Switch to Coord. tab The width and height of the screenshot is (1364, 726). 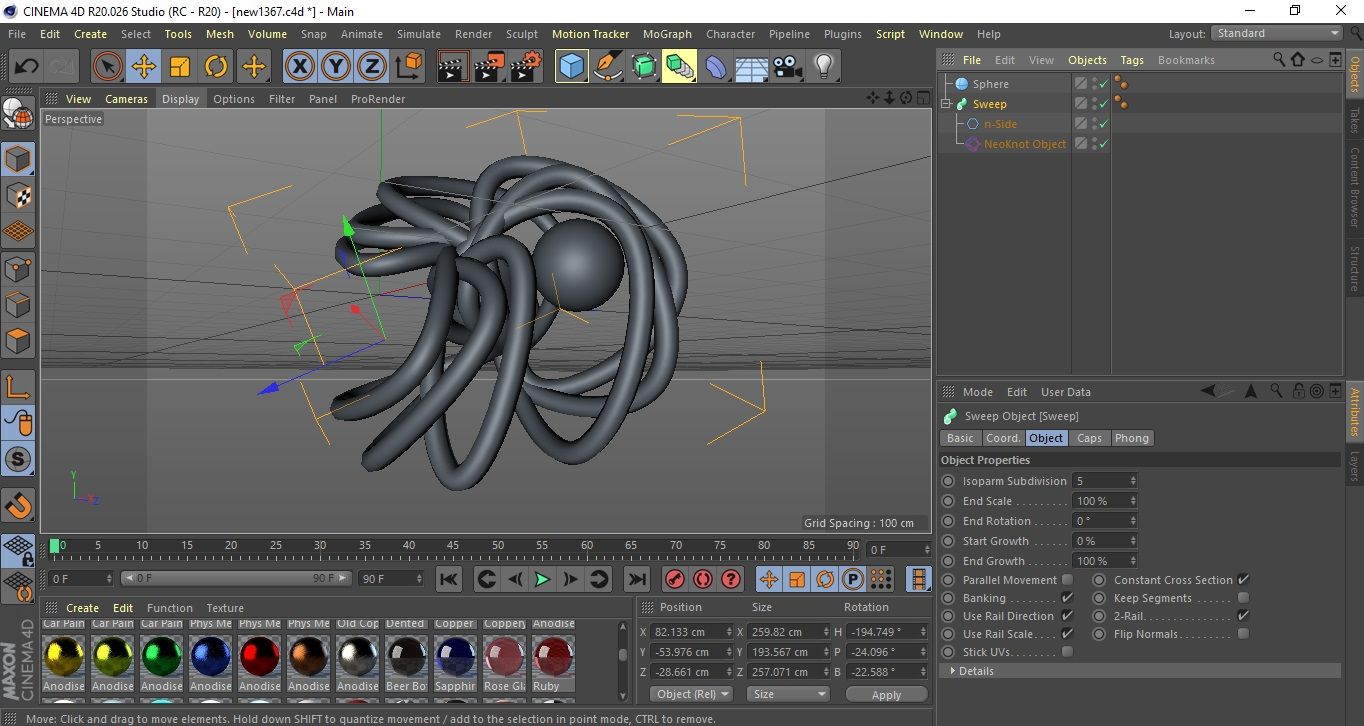coord(1003,438)
